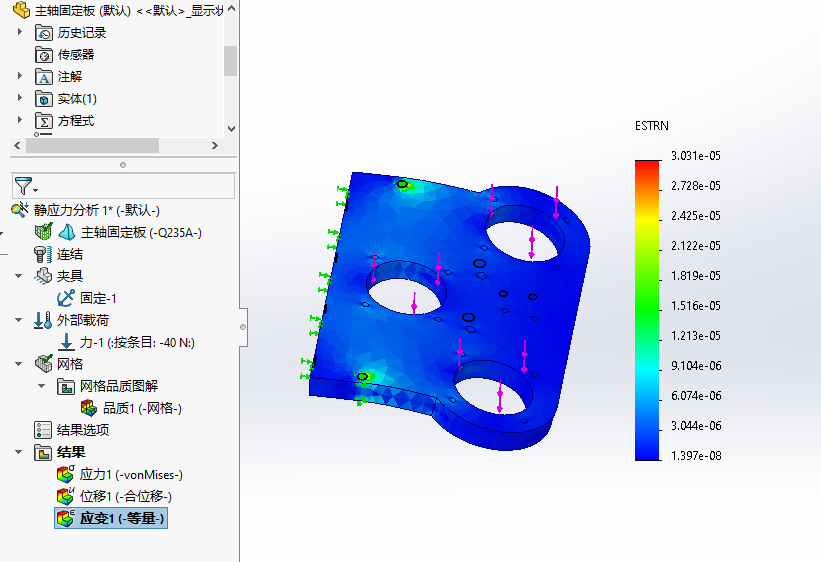Image resolution: width=821 pixels, height=562 pixels.
Task: Select 应变1 (-等量-) result
Action: (111, 518)
